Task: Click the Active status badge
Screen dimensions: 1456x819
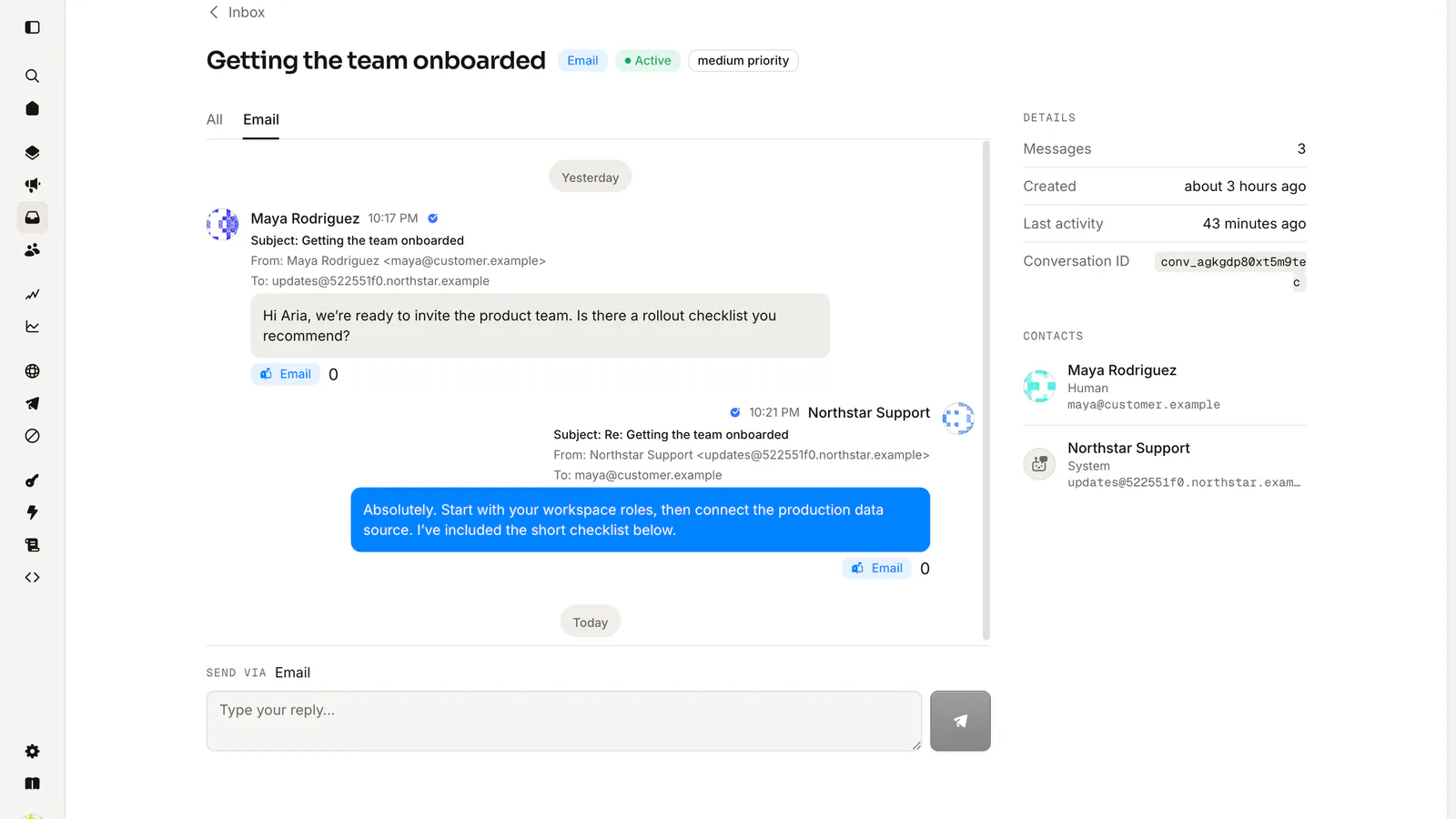Action: [648, 61]
